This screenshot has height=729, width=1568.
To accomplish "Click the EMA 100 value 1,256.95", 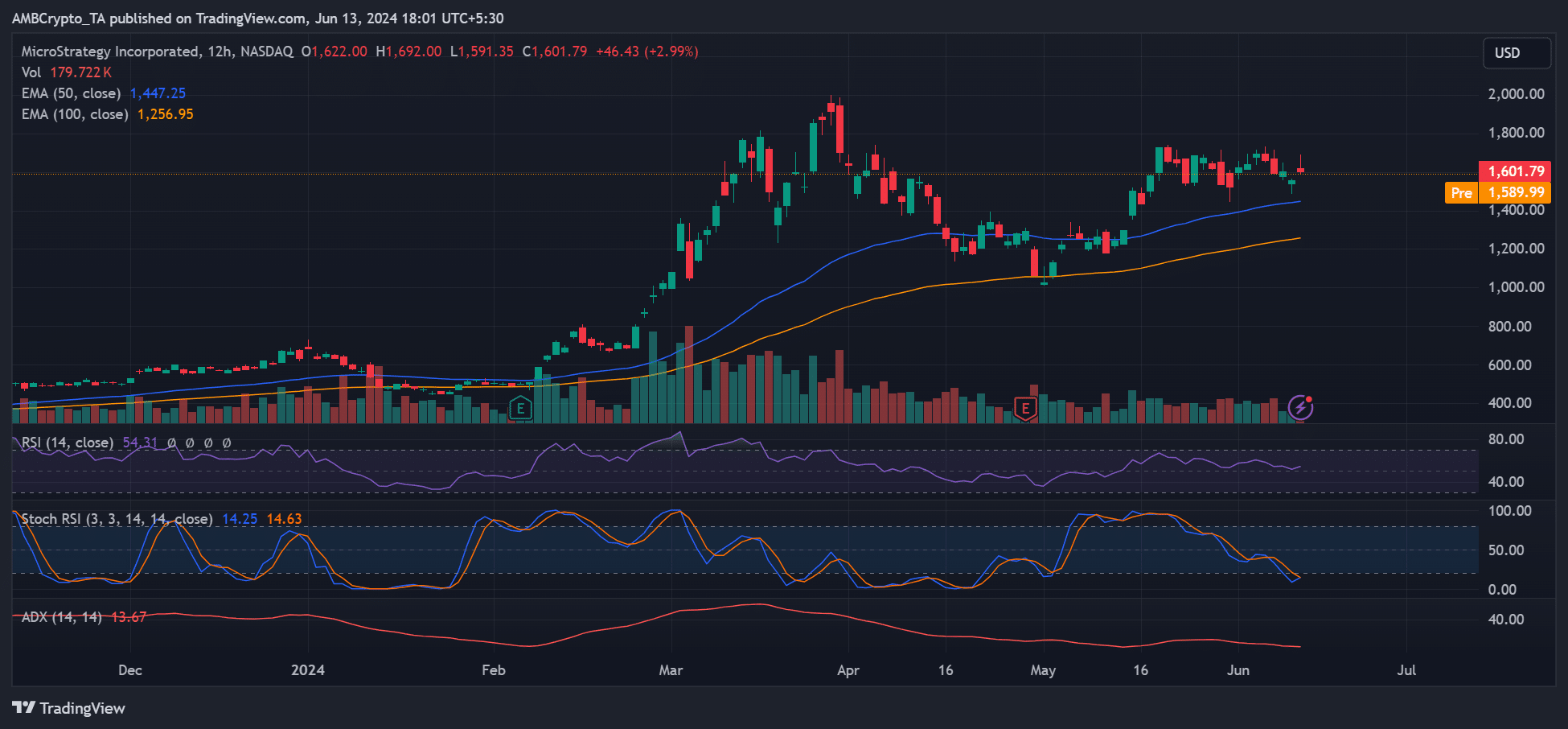I will point(166,114).
